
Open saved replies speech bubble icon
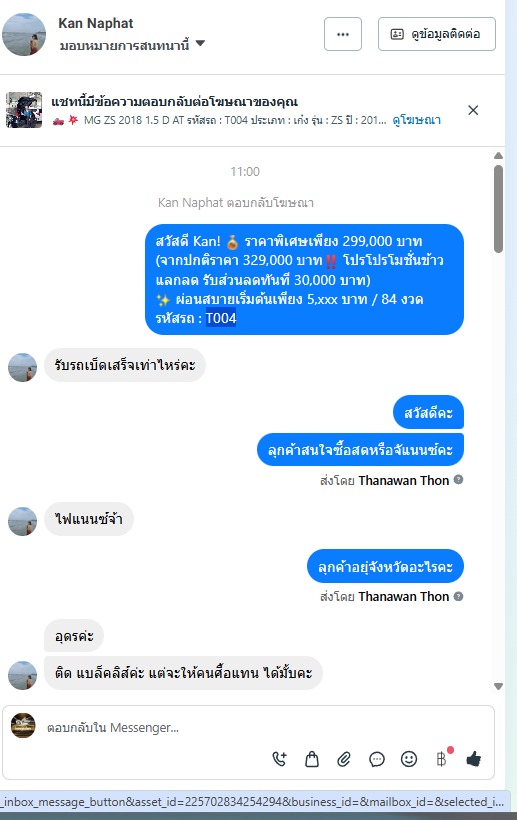[376, 759]
